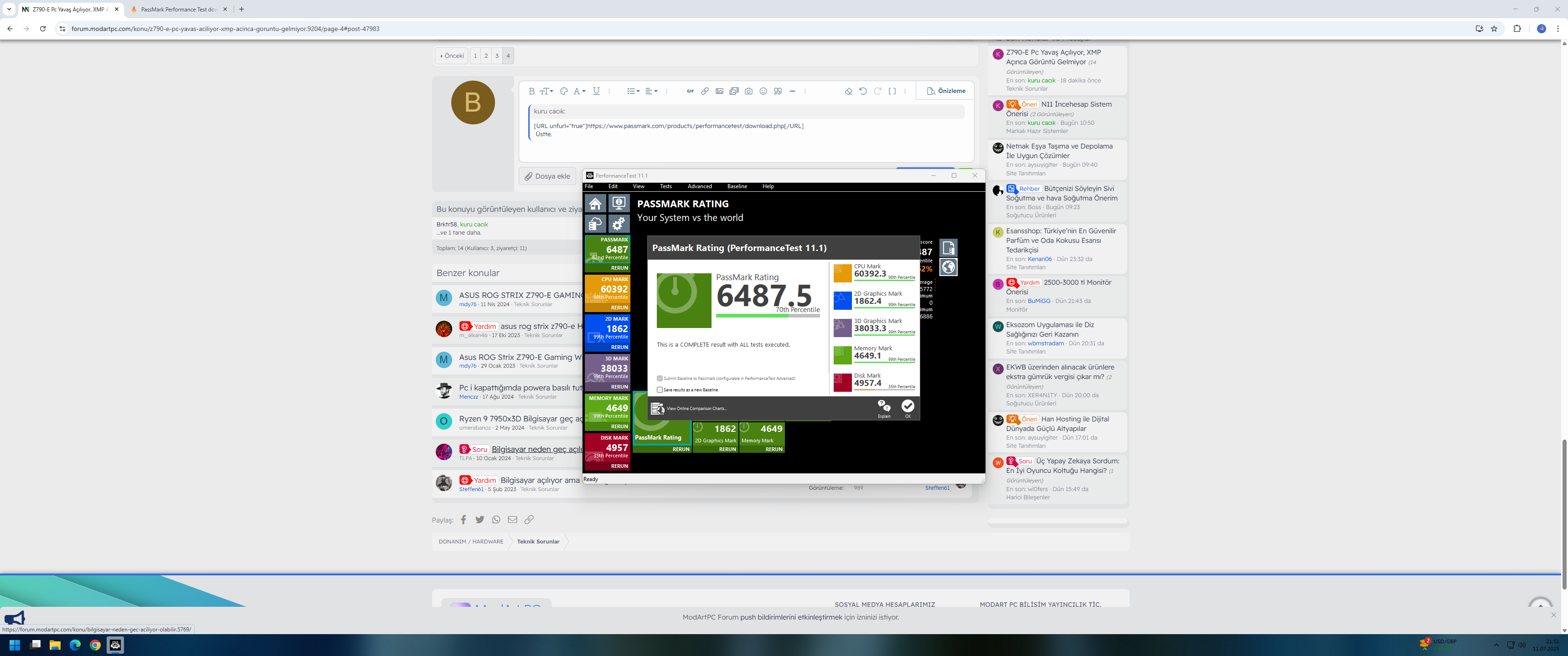Expand more options after BB code button
Screen dimensions: 1568x656
point(904,91)
